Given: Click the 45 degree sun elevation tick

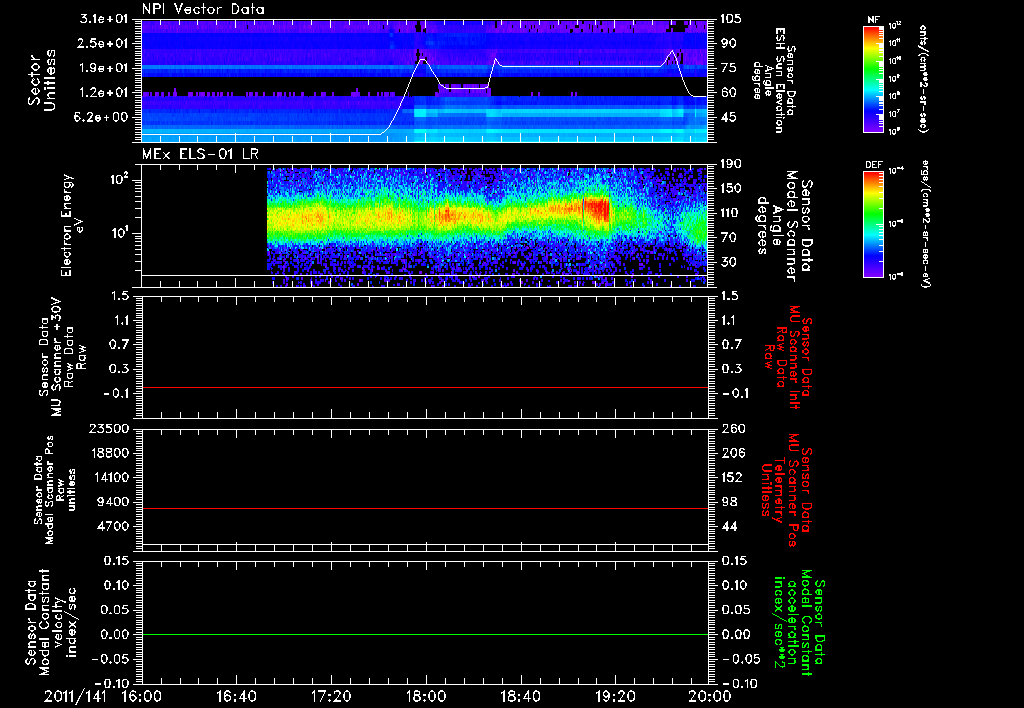Looking at the screenshot, I should [728, 117].
